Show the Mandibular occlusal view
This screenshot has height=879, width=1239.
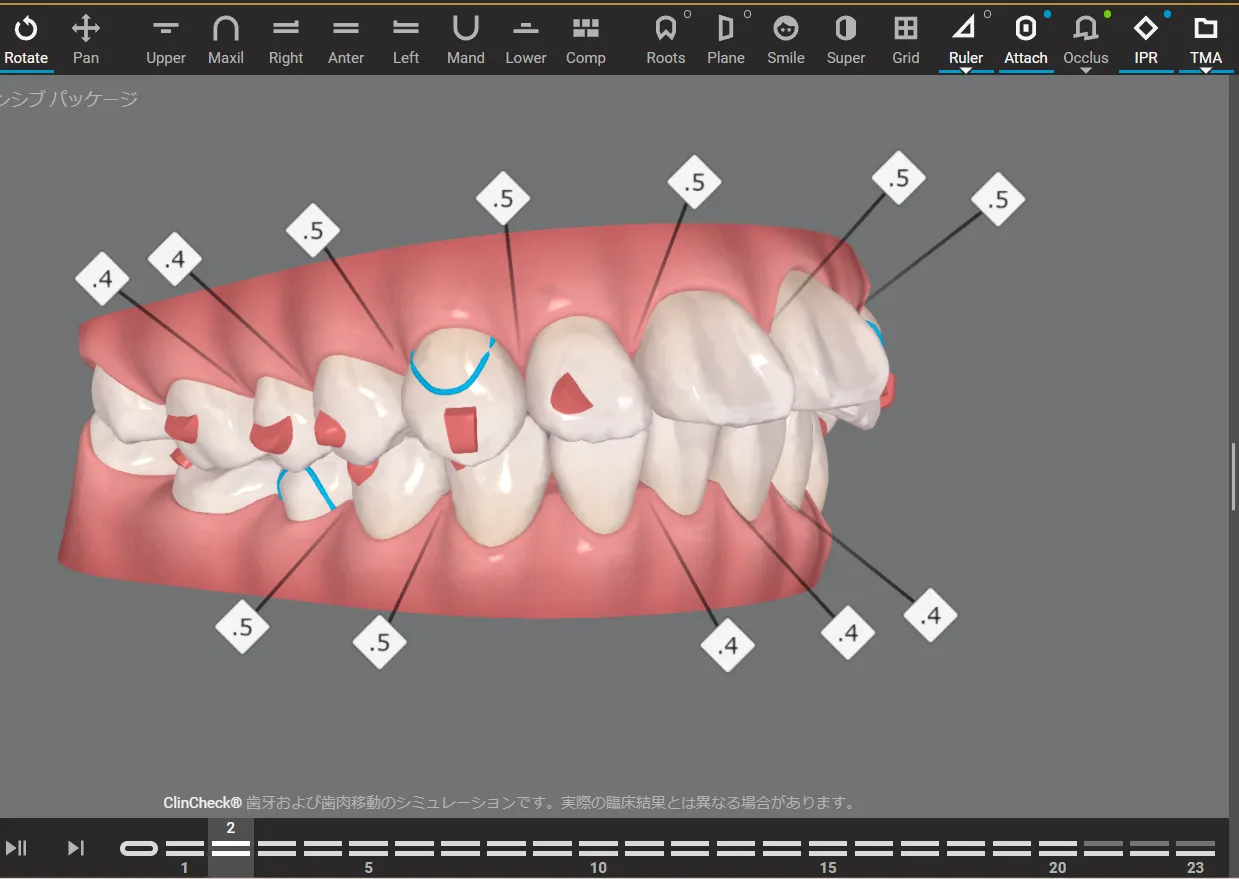point(466,39)
